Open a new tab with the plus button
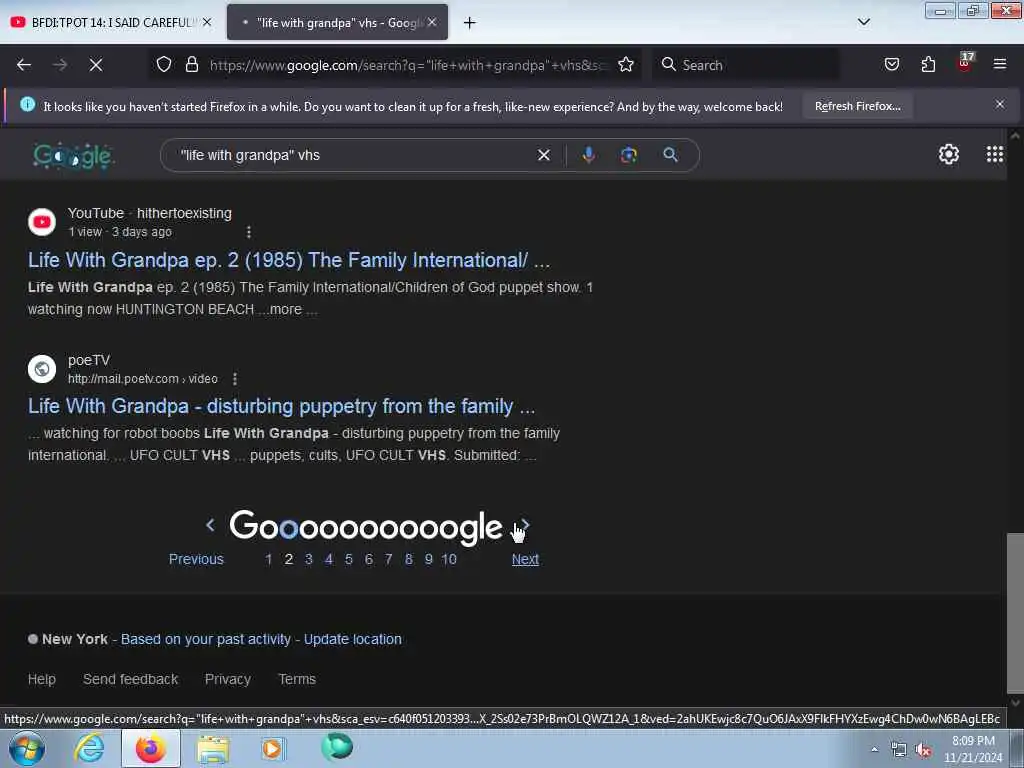 click(x=470, y=23)
